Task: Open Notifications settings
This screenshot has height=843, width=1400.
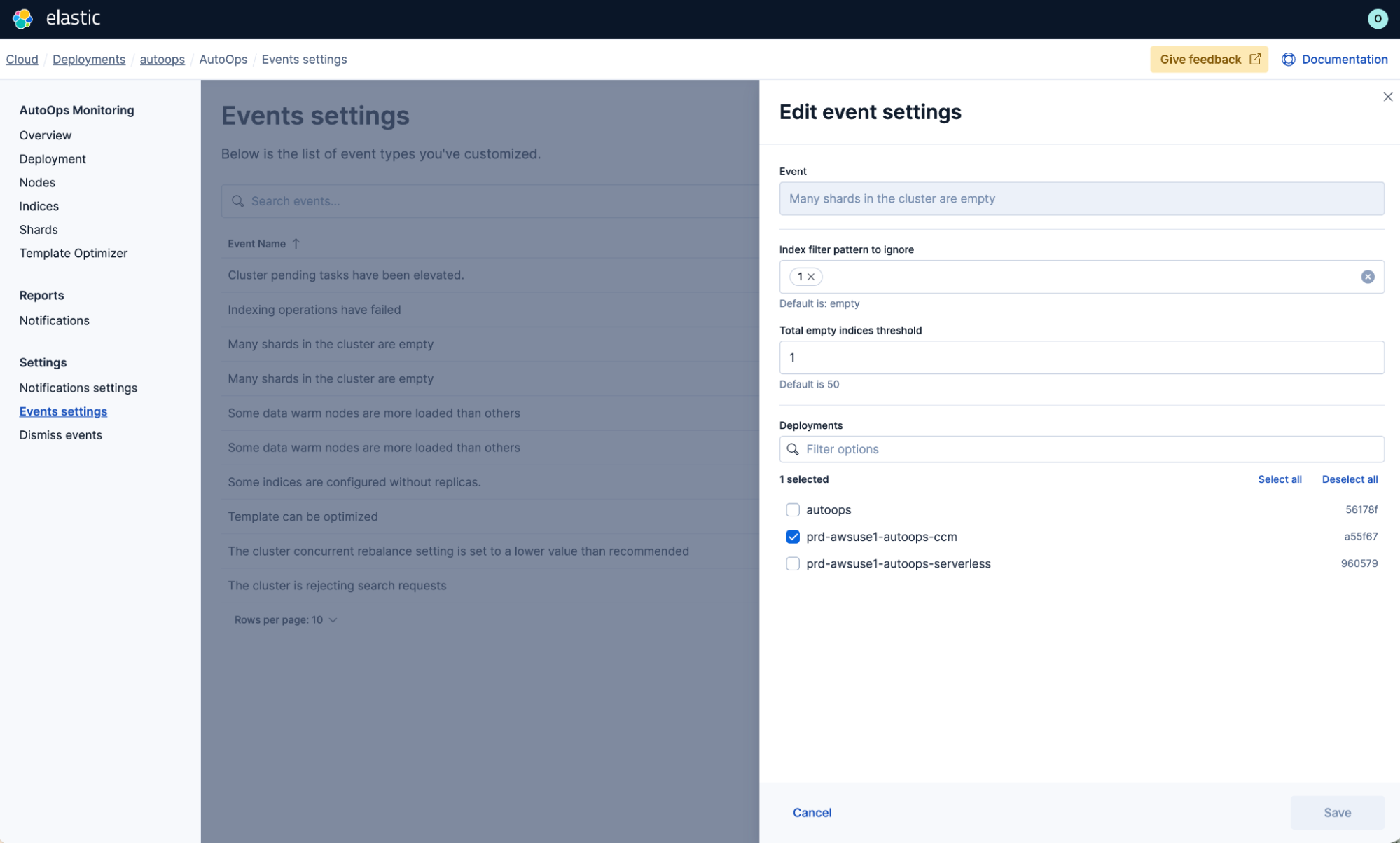Action: [x=78, y=388]
